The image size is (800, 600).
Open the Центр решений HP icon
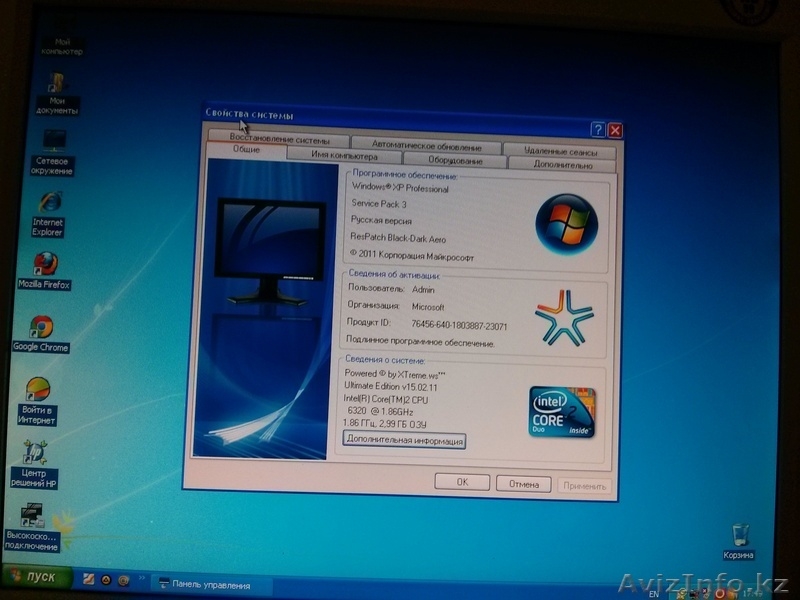coord(36,453)
